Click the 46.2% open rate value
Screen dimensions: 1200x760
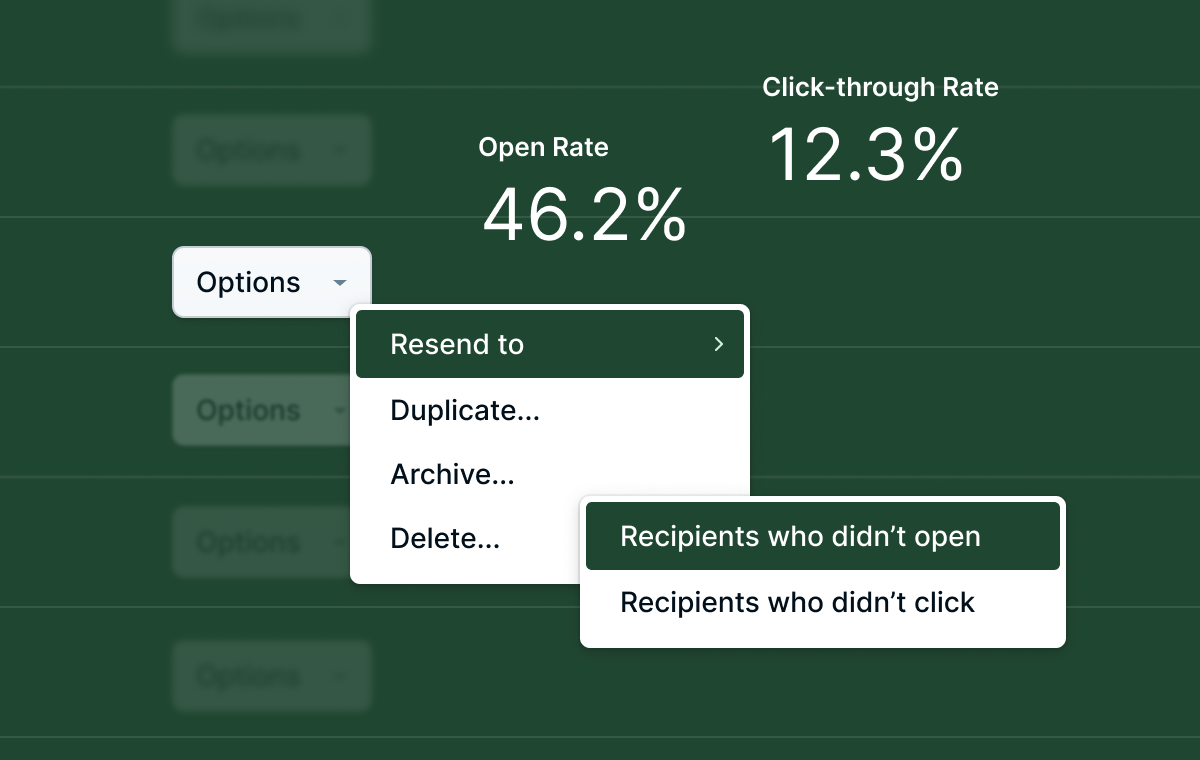tap(585, 215)
